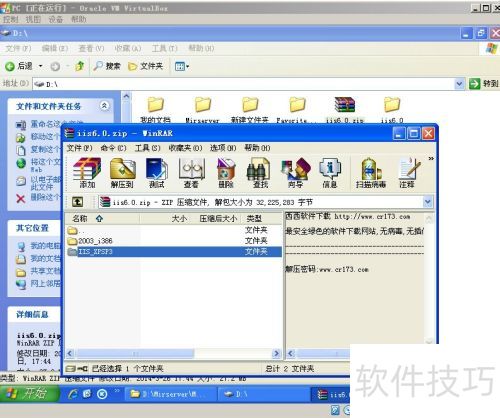The image size is (500, 418).
Task: Click the D:\ address input field
Action: click(244, 84)
